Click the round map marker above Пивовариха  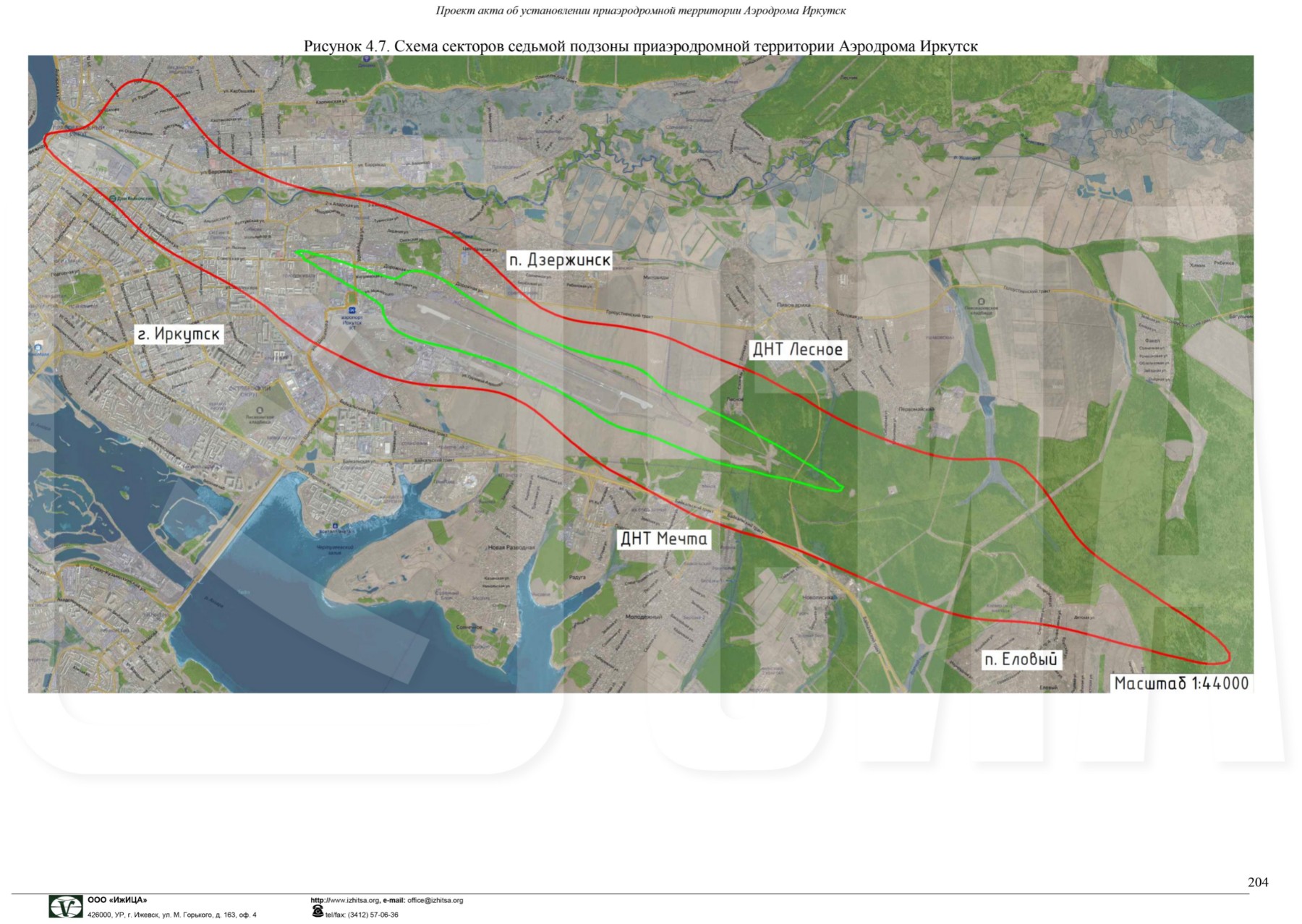pyautogui.click(x=981, y=301)
